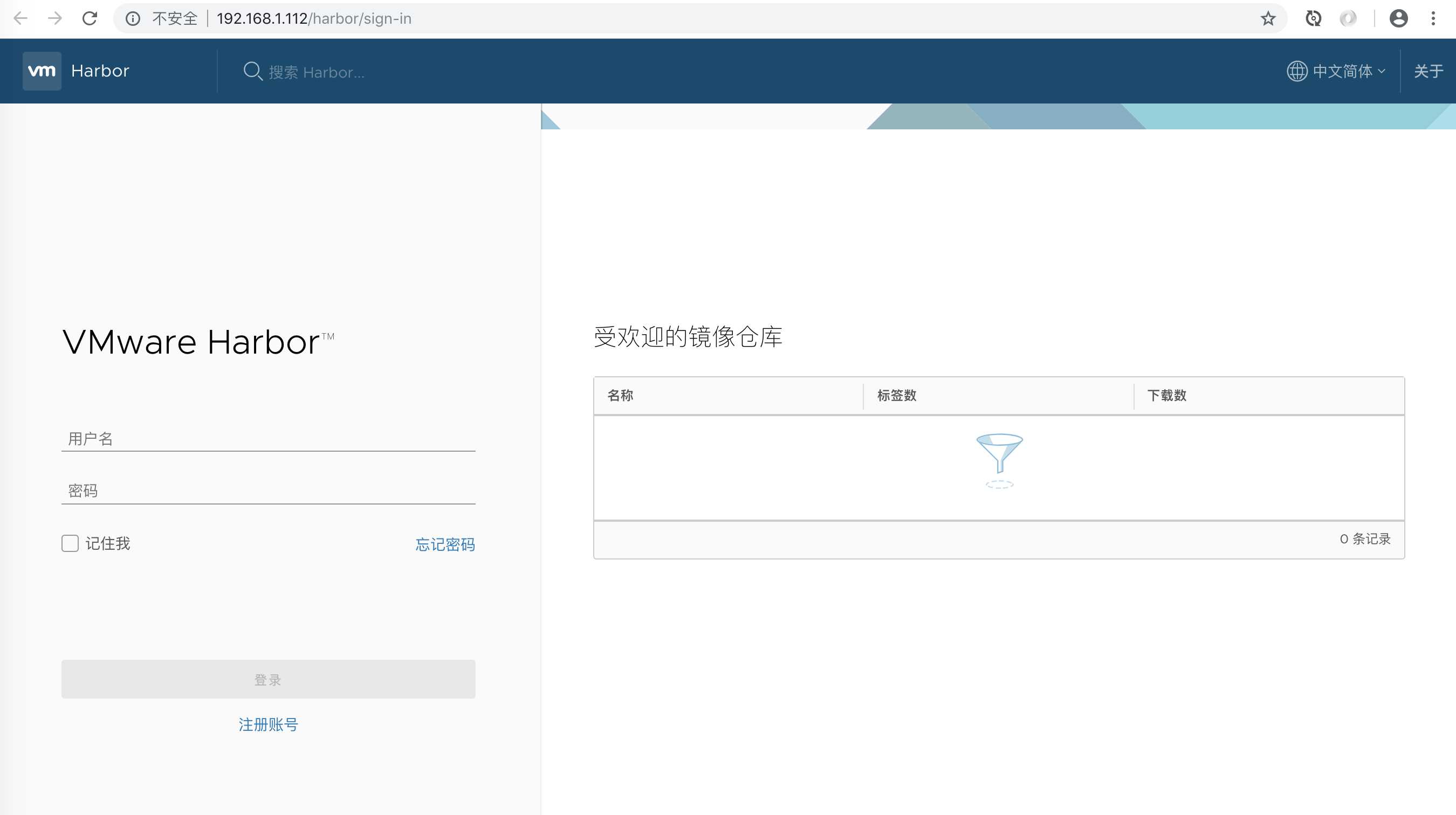Click the VMware Harbor title text
Image resolution: width=1456 pixels, height=815 pixels.
[198, 342]
